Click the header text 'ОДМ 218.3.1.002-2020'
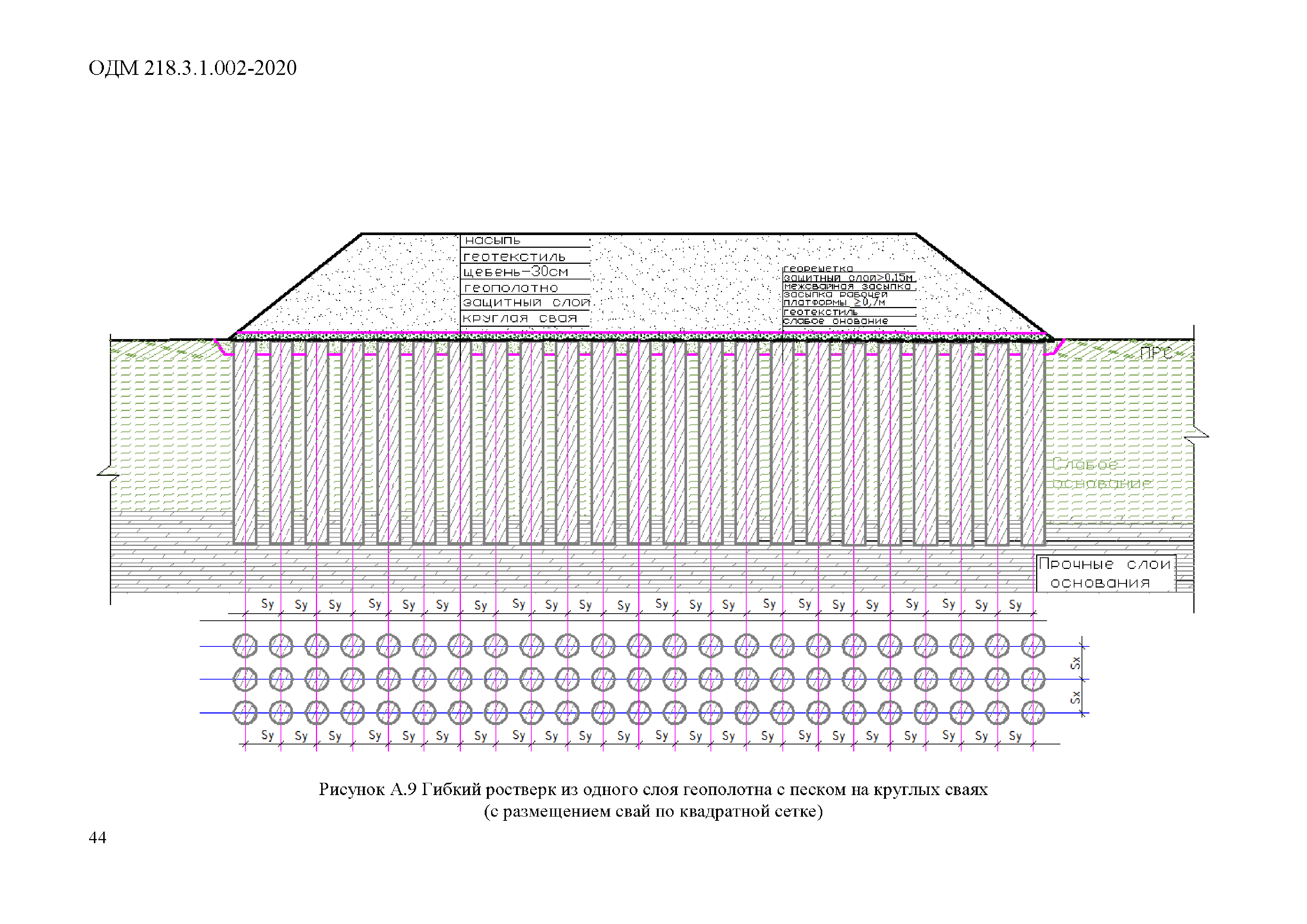Viewport: 1307px width, 924px height. [x=192, y=68]
